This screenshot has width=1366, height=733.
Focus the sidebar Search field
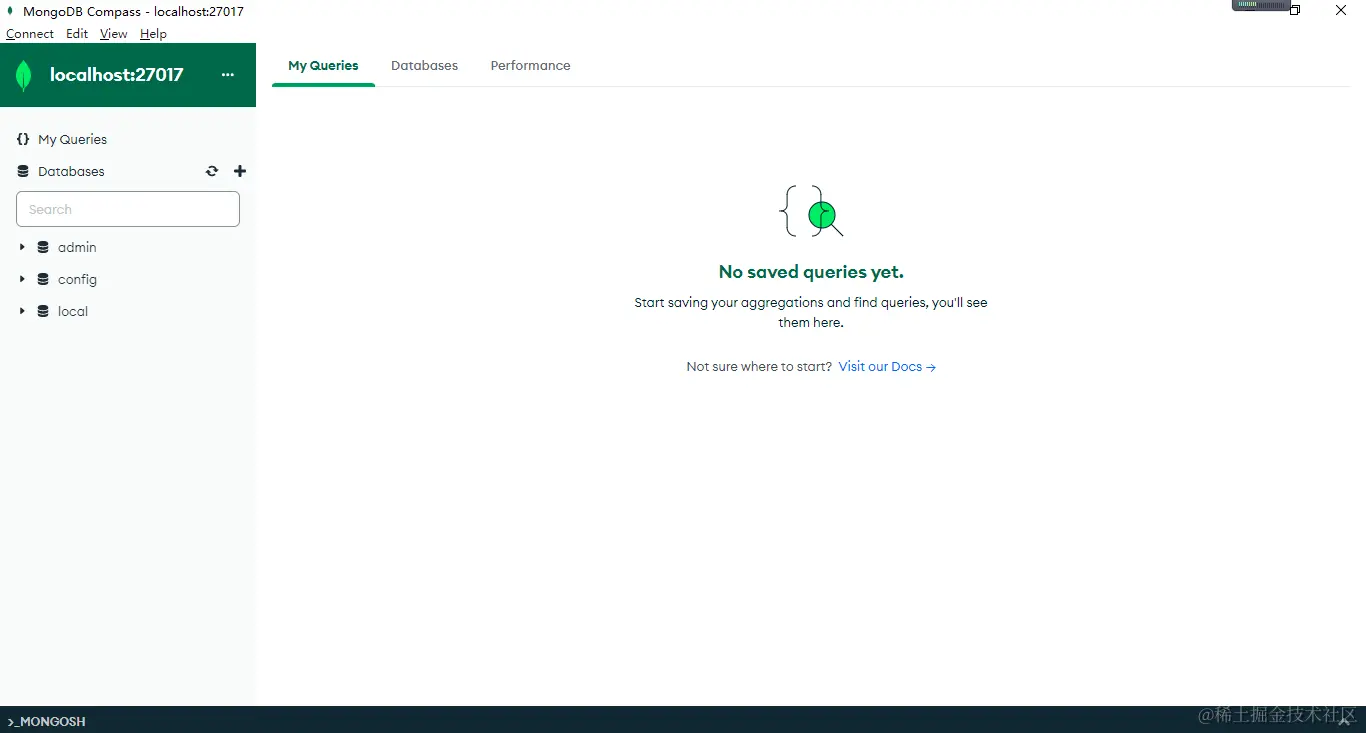pos(128,209)
